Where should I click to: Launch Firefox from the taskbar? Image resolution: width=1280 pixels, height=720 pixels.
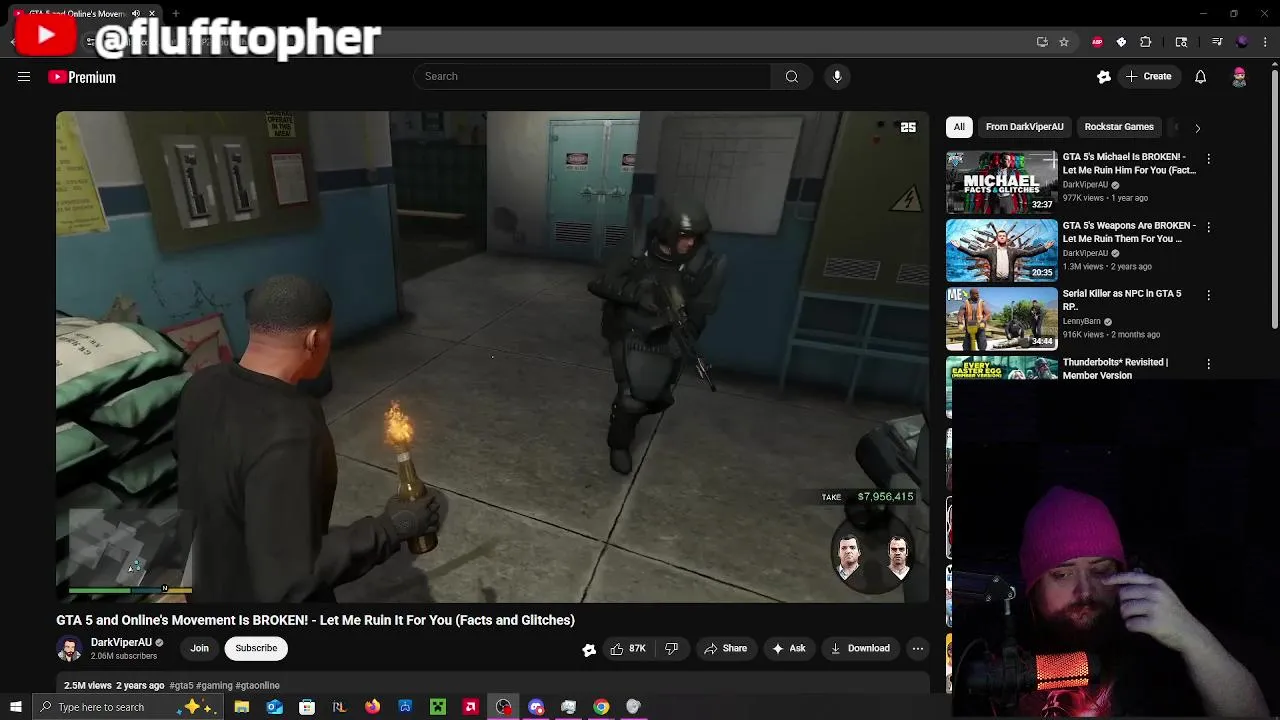(372, 707)
